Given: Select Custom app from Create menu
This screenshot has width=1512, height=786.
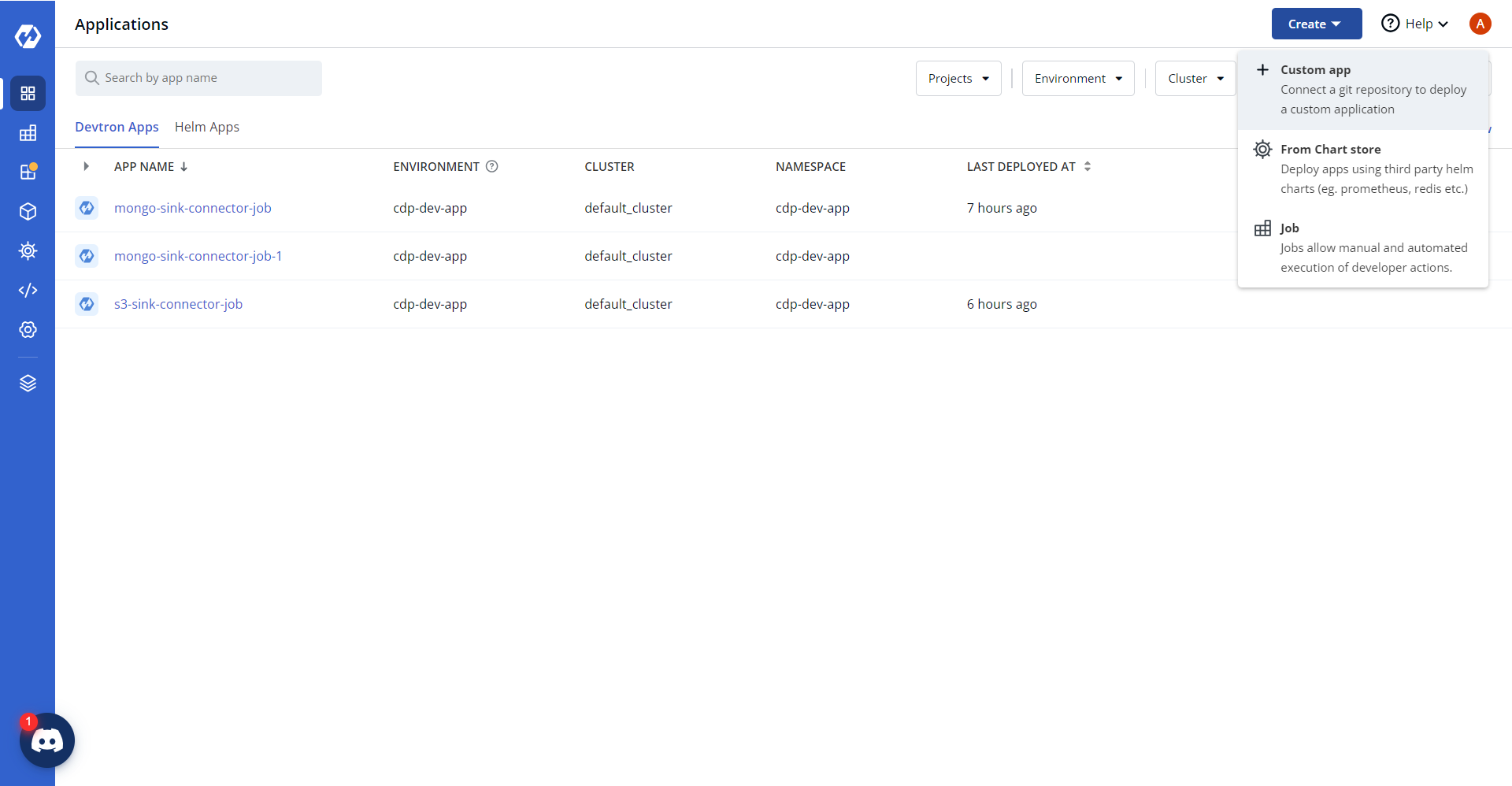Looking at the screenshot, I should click(1363, 90).
